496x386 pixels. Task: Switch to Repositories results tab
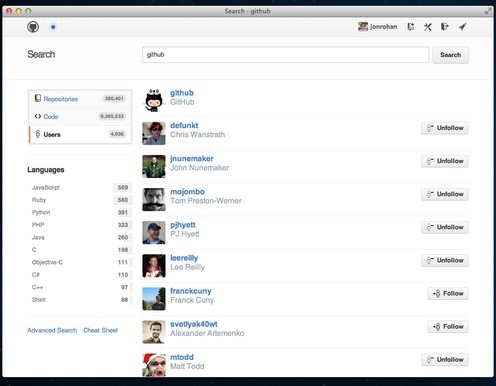click(x=80, y=99)
